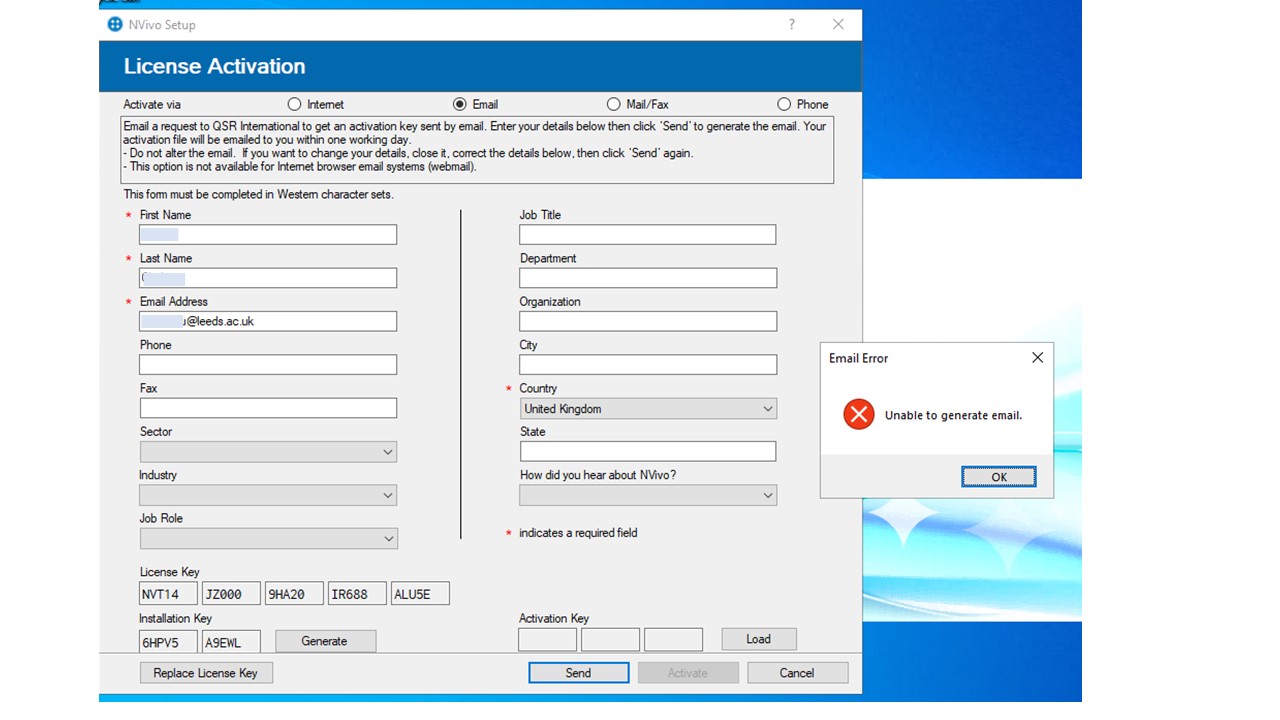This screenshot has height=720, width=1280.
Task: Click the Job Title input field
Action: click(x=648, y=234)
